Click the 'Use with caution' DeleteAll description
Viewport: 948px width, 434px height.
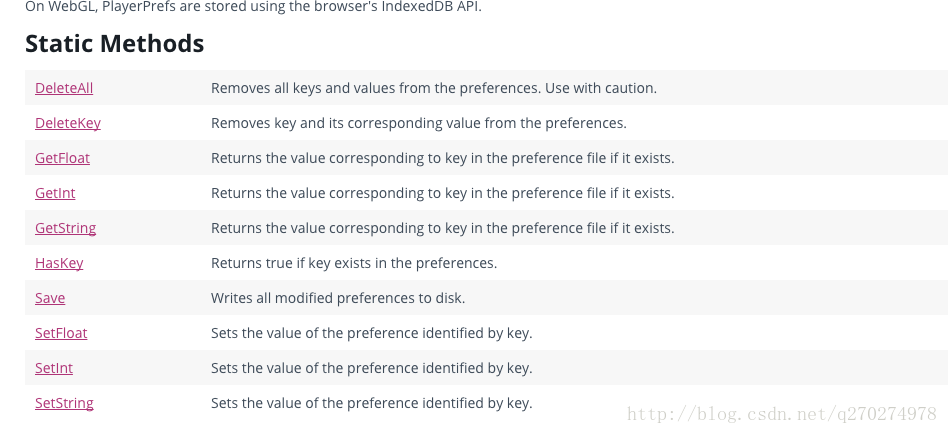(x=433, y=88)
